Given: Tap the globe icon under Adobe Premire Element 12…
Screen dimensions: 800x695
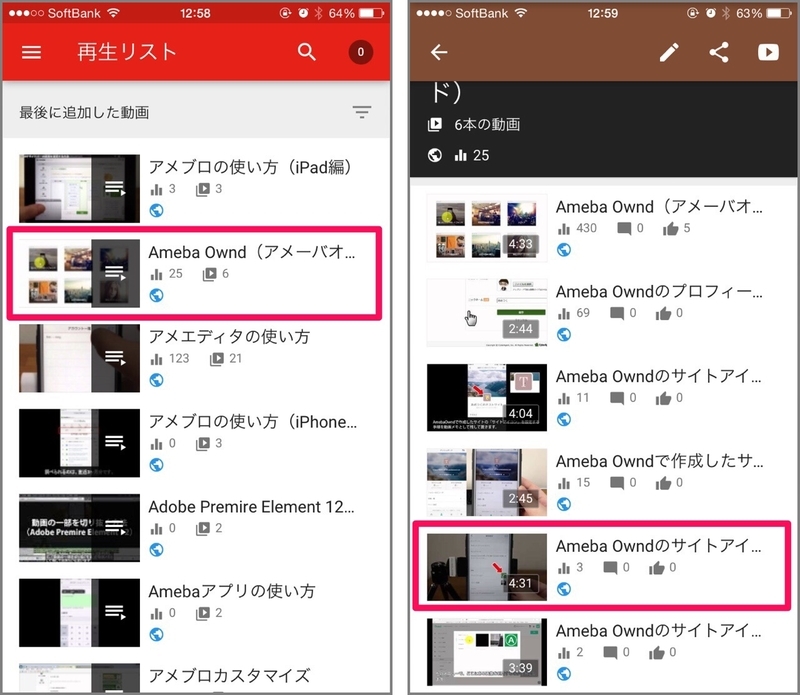Looking at the screenshot, I should click(157, 549).
